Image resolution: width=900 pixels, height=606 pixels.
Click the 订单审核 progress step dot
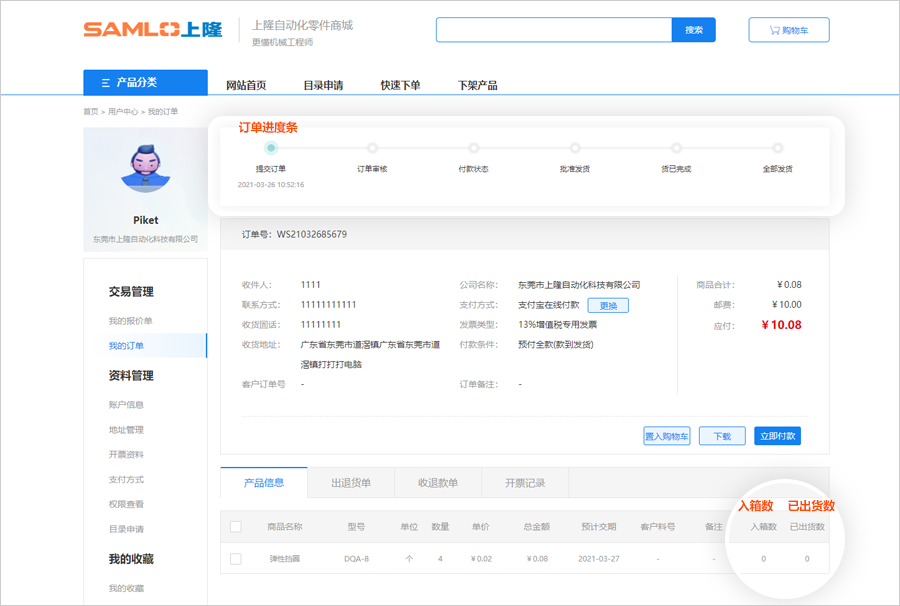coord(372,148)
